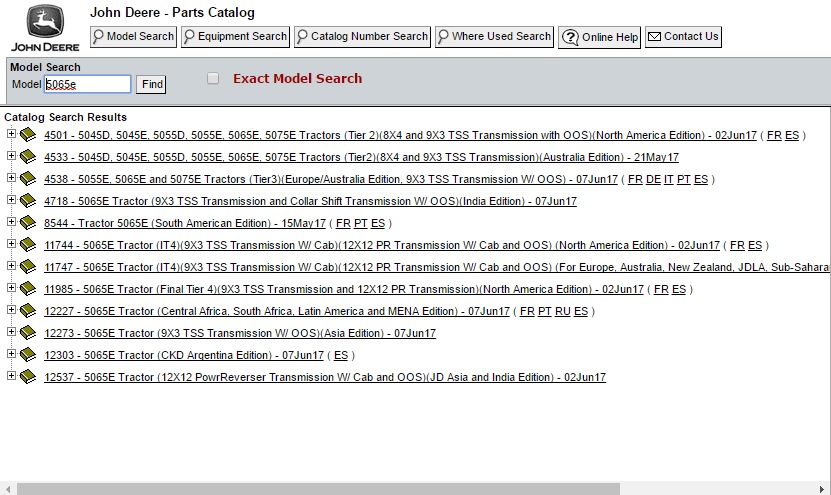This screenshot has height=495, width=831.
Task: Expand catalog 12227 plus sign
Action: click(x=11, y=310)
